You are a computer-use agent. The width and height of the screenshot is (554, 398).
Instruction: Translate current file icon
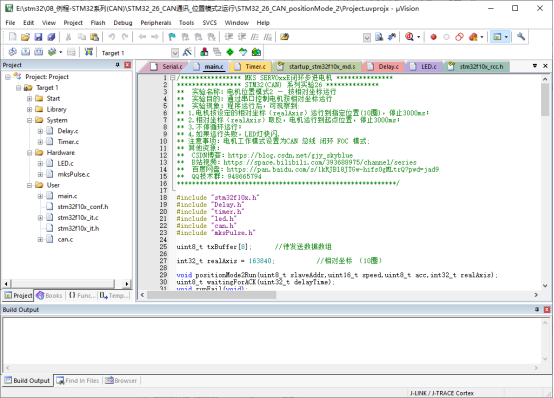tap(13, 52)
